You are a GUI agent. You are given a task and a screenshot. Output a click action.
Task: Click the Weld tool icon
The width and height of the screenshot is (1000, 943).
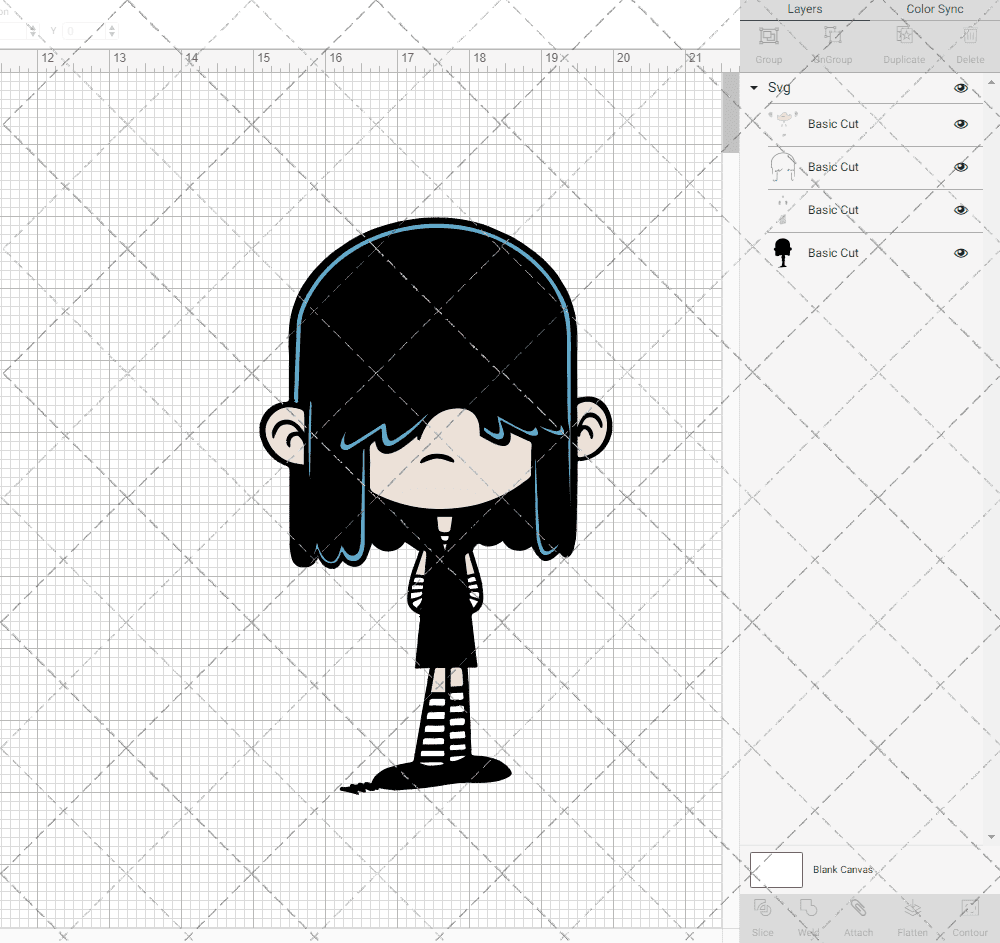coord(808,908)
